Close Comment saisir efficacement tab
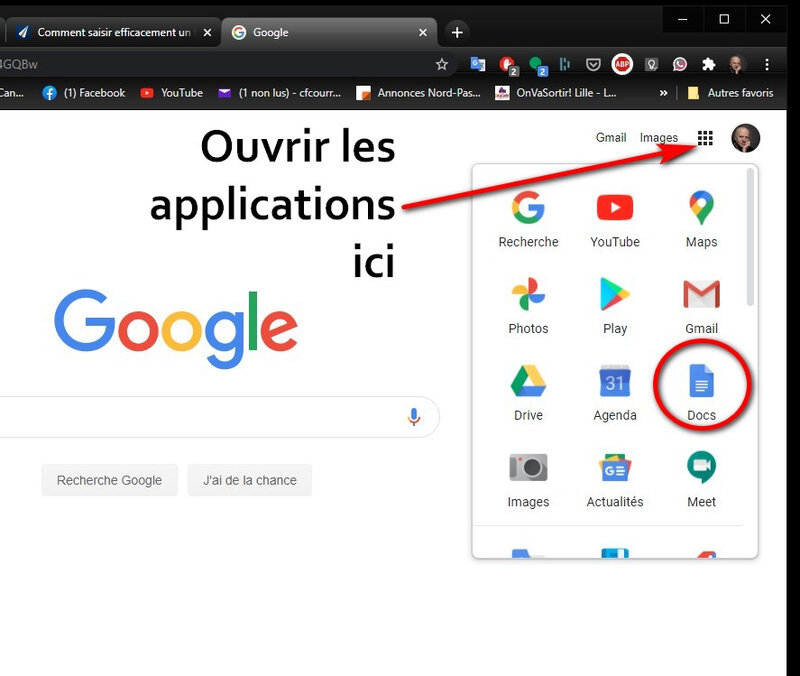 (207, 33)
